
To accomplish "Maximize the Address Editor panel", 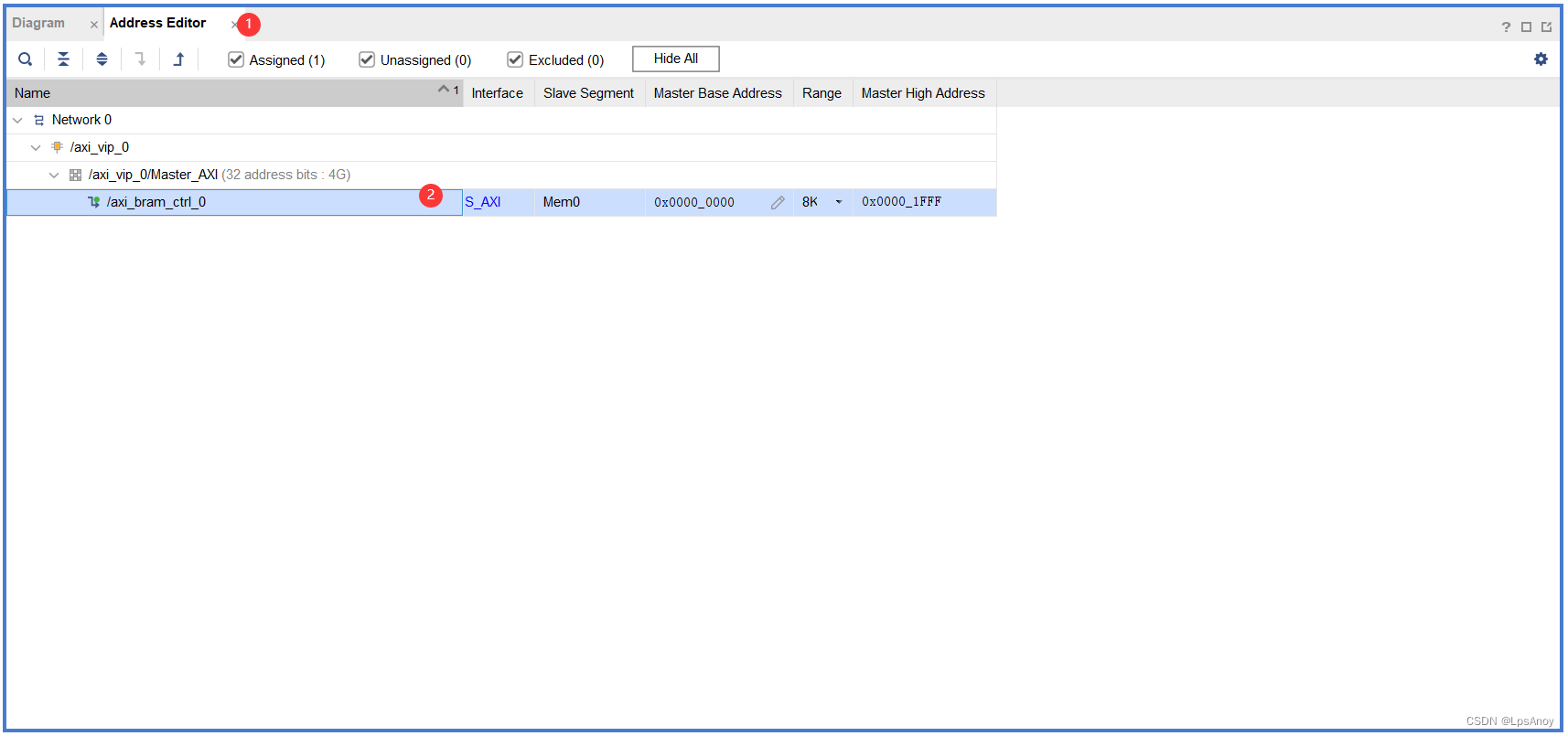I will (x=1526, y=27).
